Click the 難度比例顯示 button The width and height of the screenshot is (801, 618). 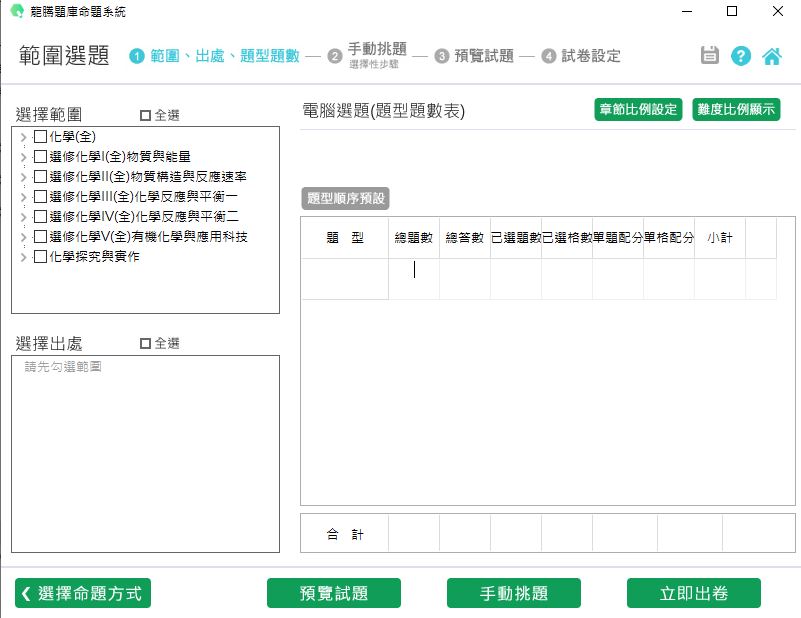pyautogui.click(x=736, y=110)
